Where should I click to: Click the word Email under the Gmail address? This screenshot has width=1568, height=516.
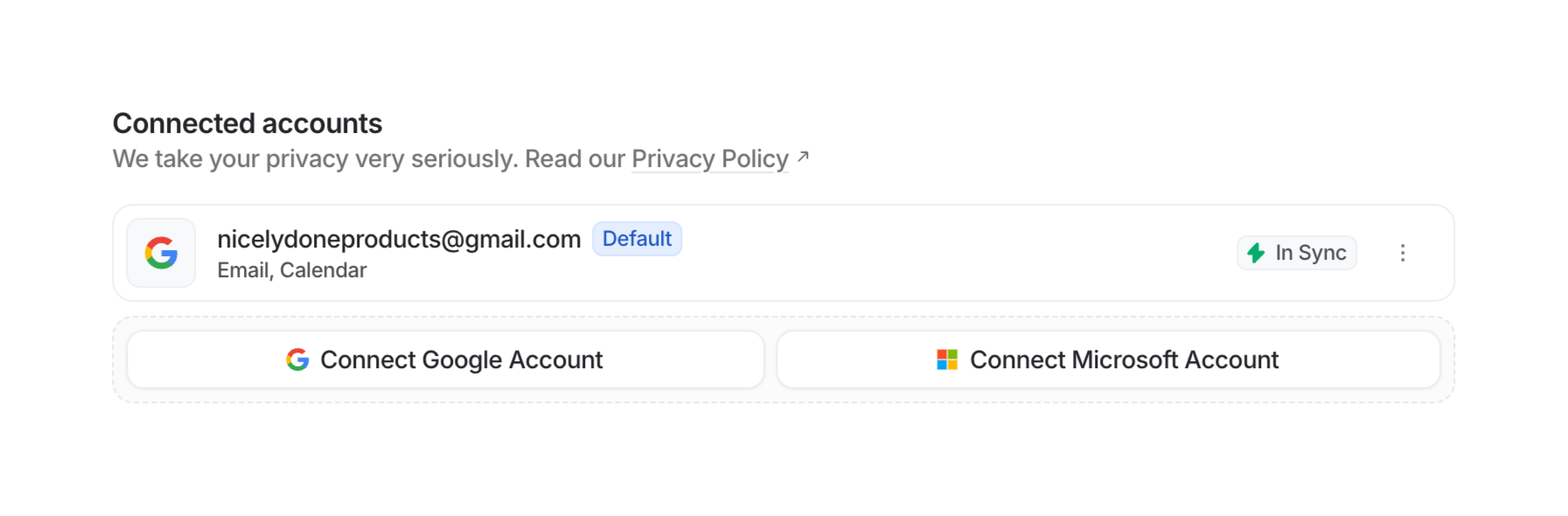pos(243,270)
